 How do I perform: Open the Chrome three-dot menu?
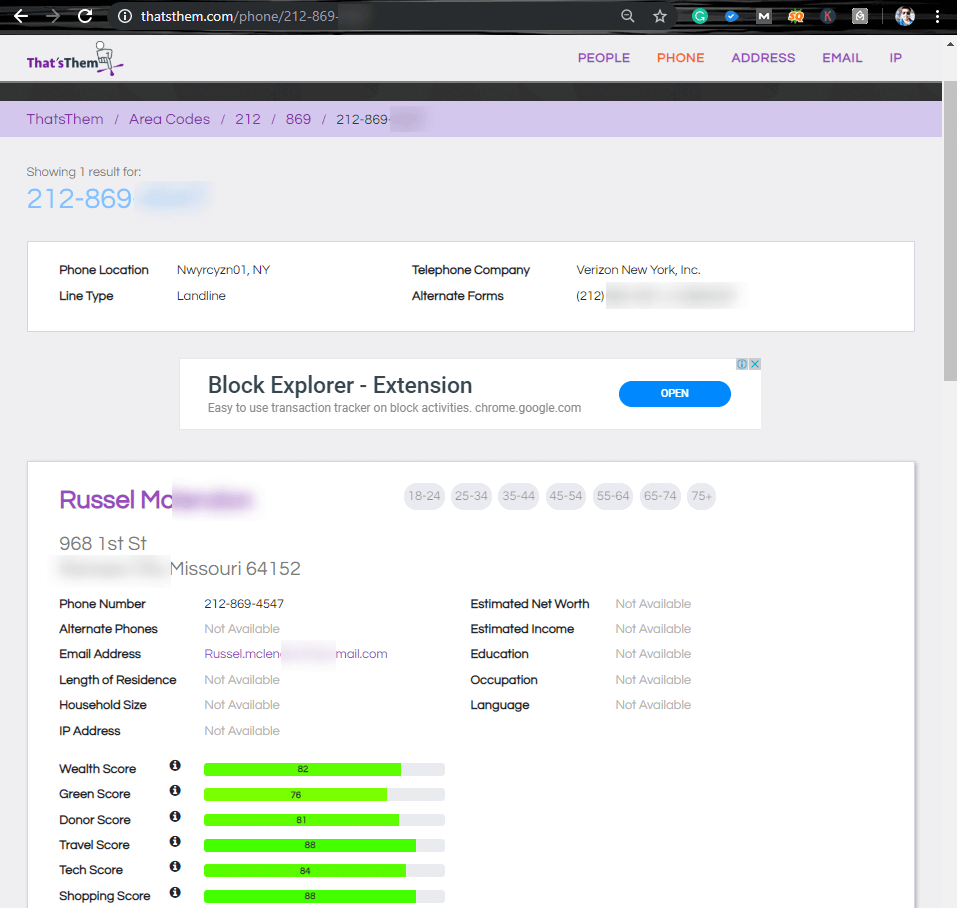937,16
